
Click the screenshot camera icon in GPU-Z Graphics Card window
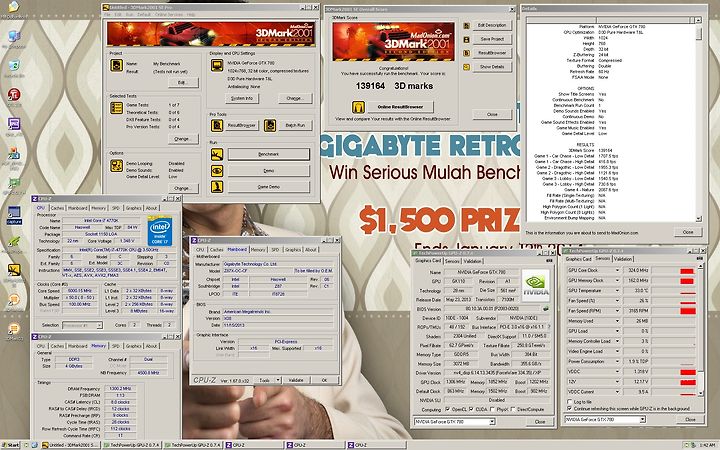point(549,260)
